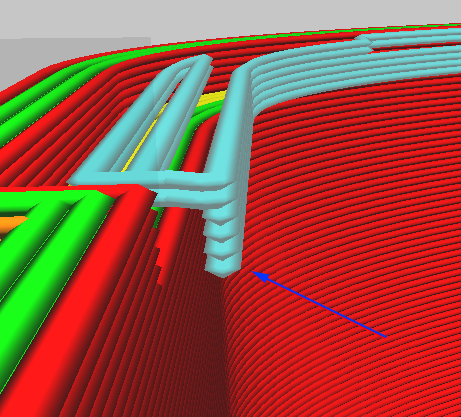Click the orange infill segment at the left edge
Viewport: 461px width, 417px height.
[13, 225]
